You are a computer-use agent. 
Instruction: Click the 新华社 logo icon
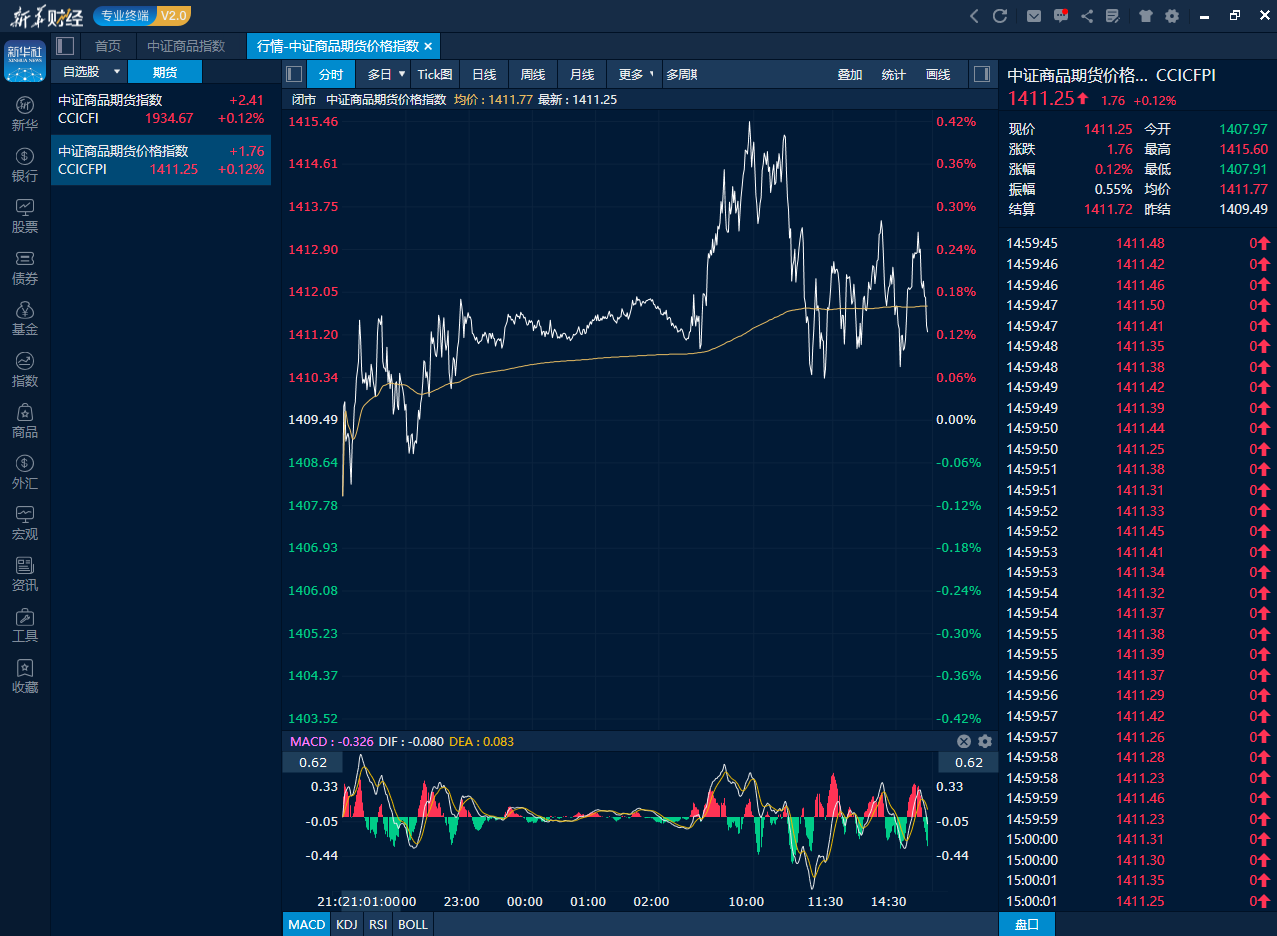(25, 61)
